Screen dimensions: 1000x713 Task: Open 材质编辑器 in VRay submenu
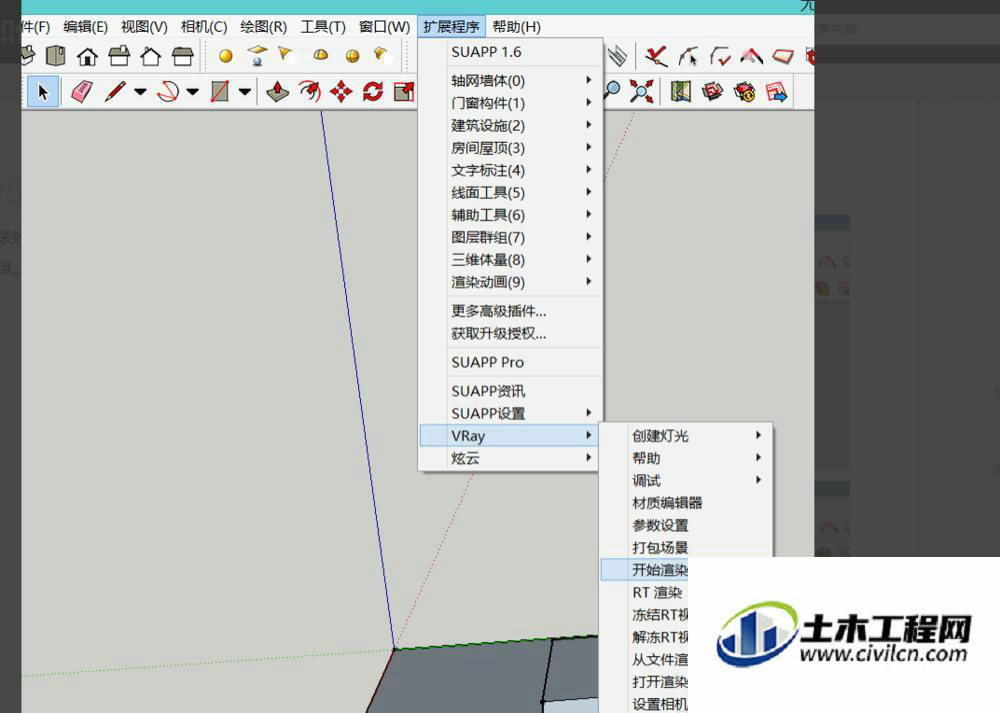click(687, 503)
